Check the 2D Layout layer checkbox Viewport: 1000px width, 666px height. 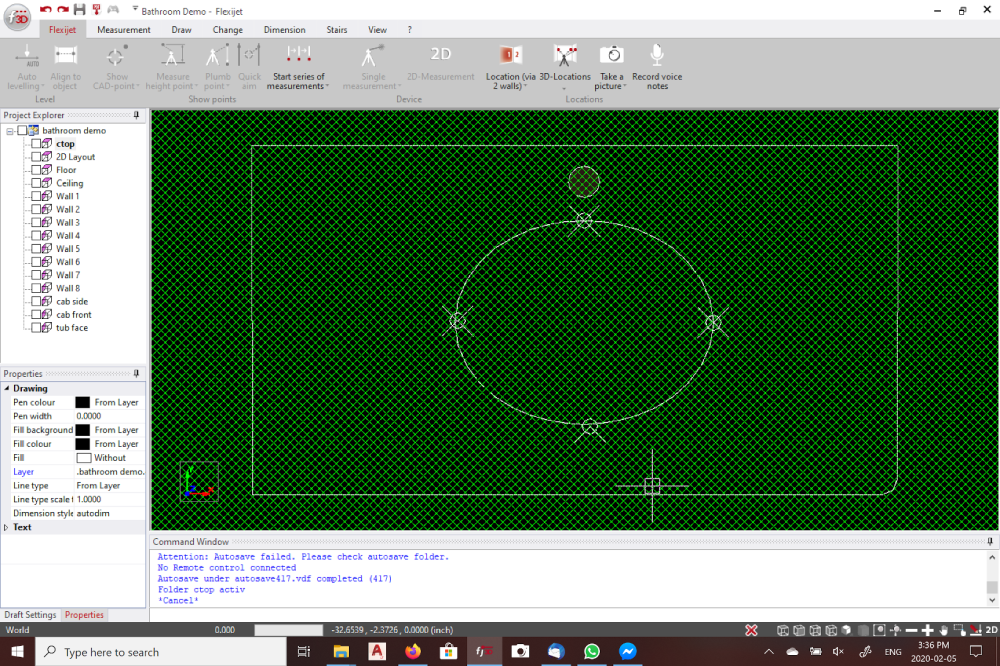coord(36,156)
